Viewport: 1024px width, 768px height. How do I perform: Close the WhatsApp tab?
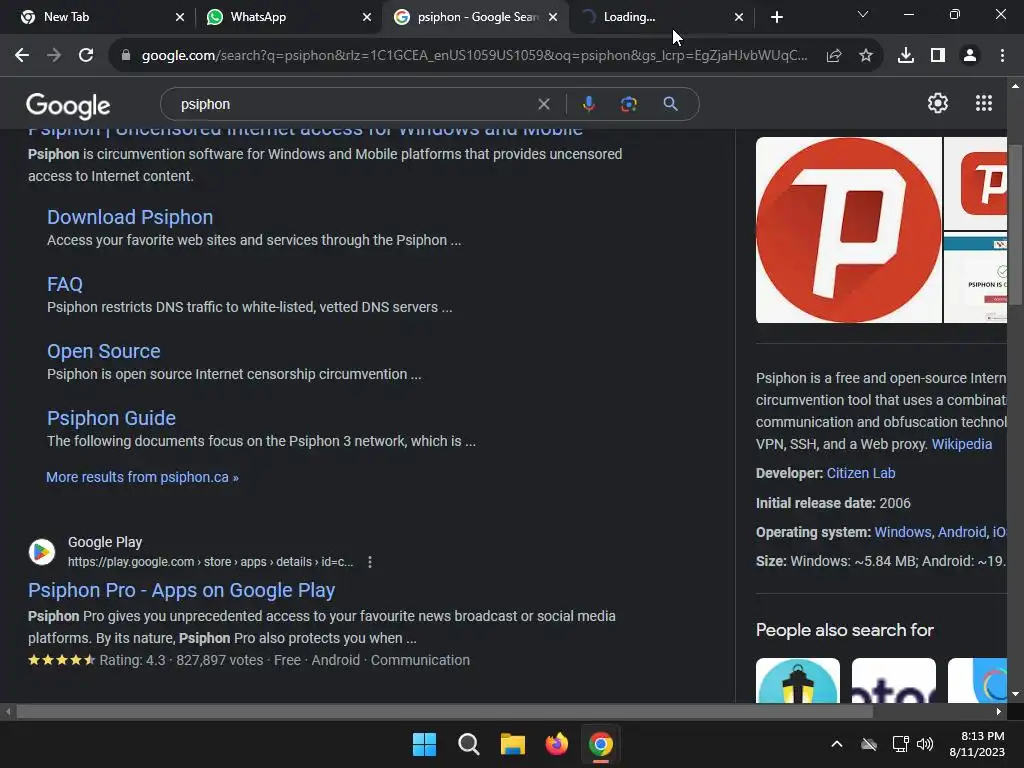point(367,17)
